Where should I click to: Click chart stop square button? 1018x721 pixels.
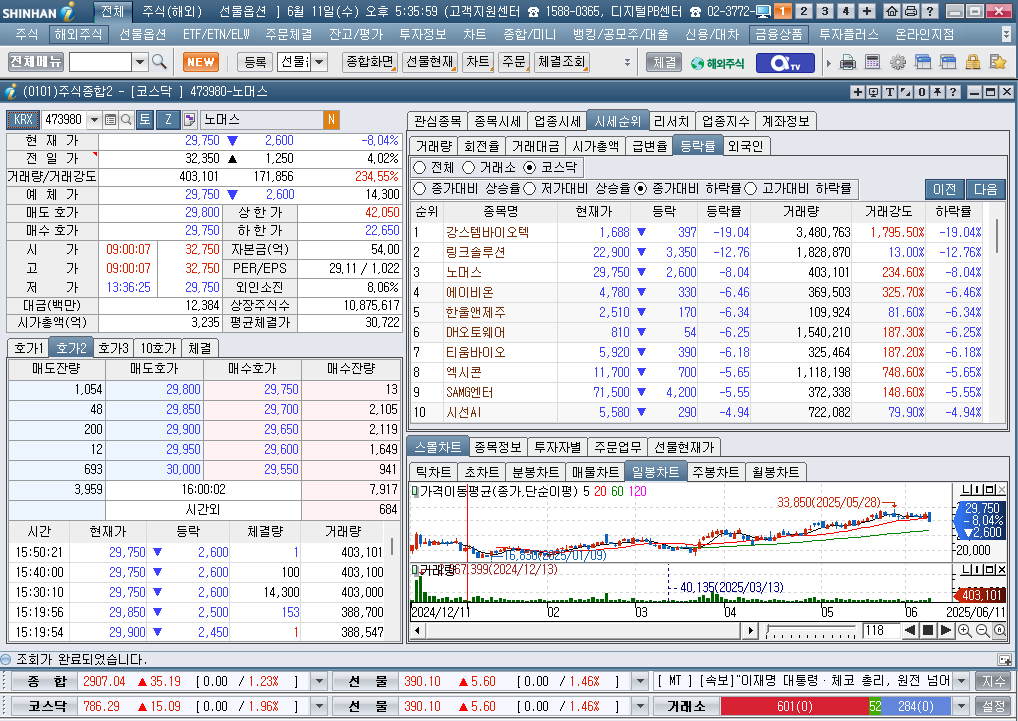[928, 630]
